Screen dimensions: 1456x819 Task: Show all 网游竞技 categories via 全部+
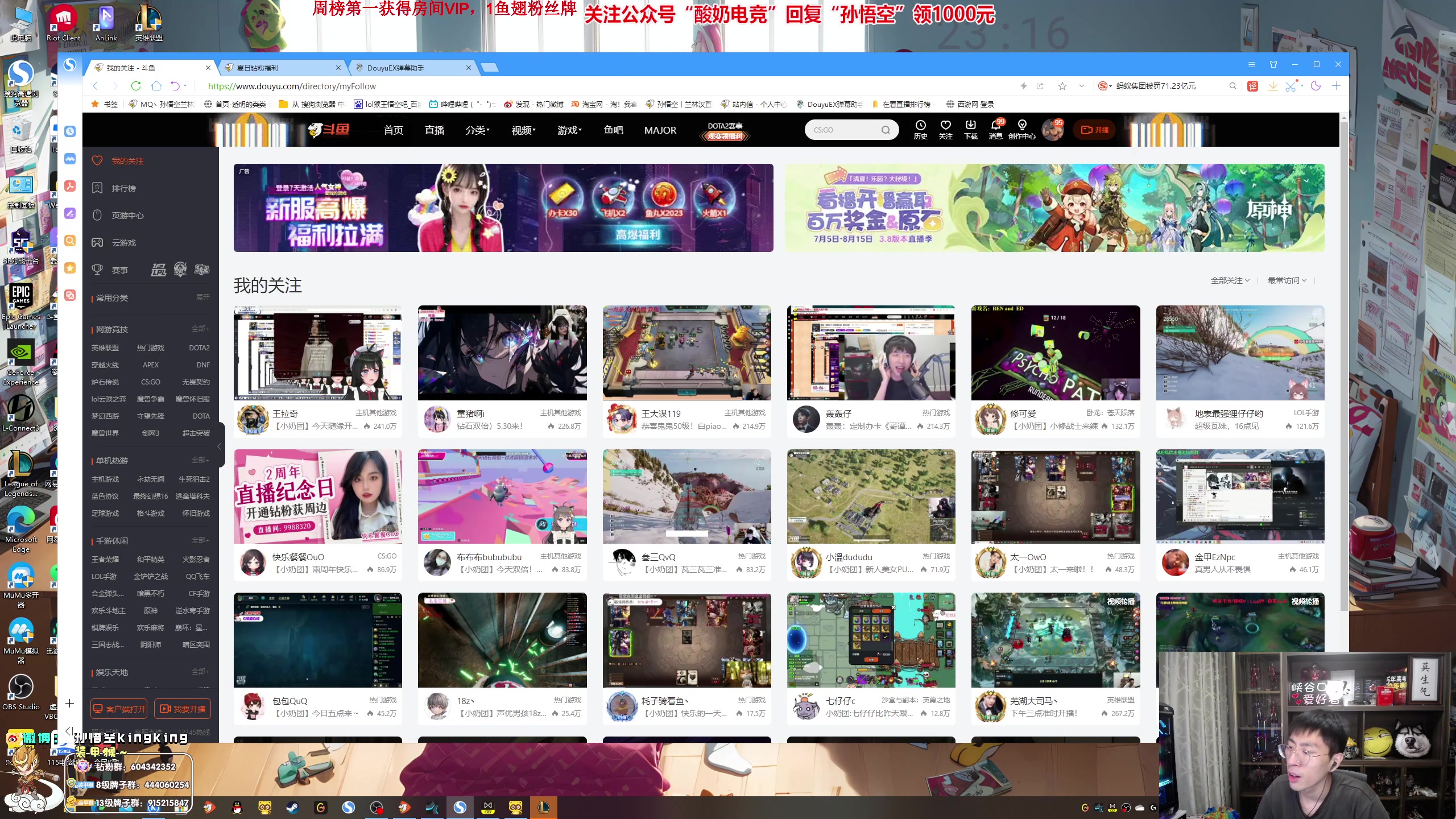click(200, 329)
